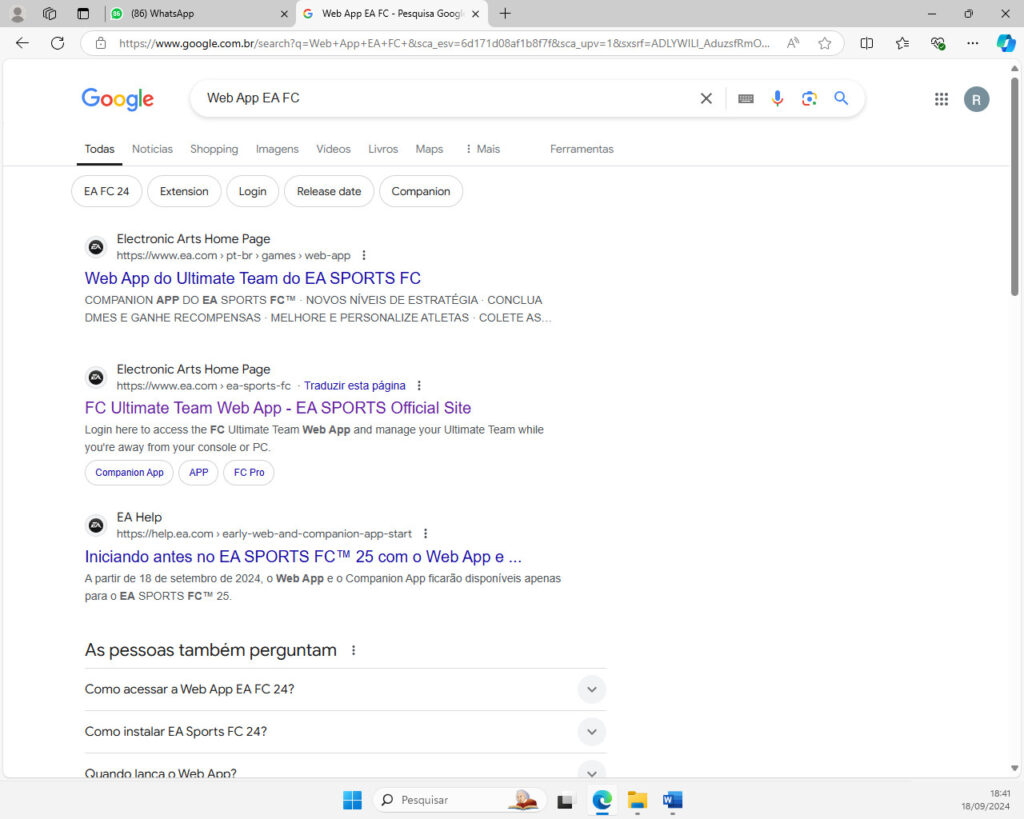Open Google Lens image search

click(x=809, y=98)
